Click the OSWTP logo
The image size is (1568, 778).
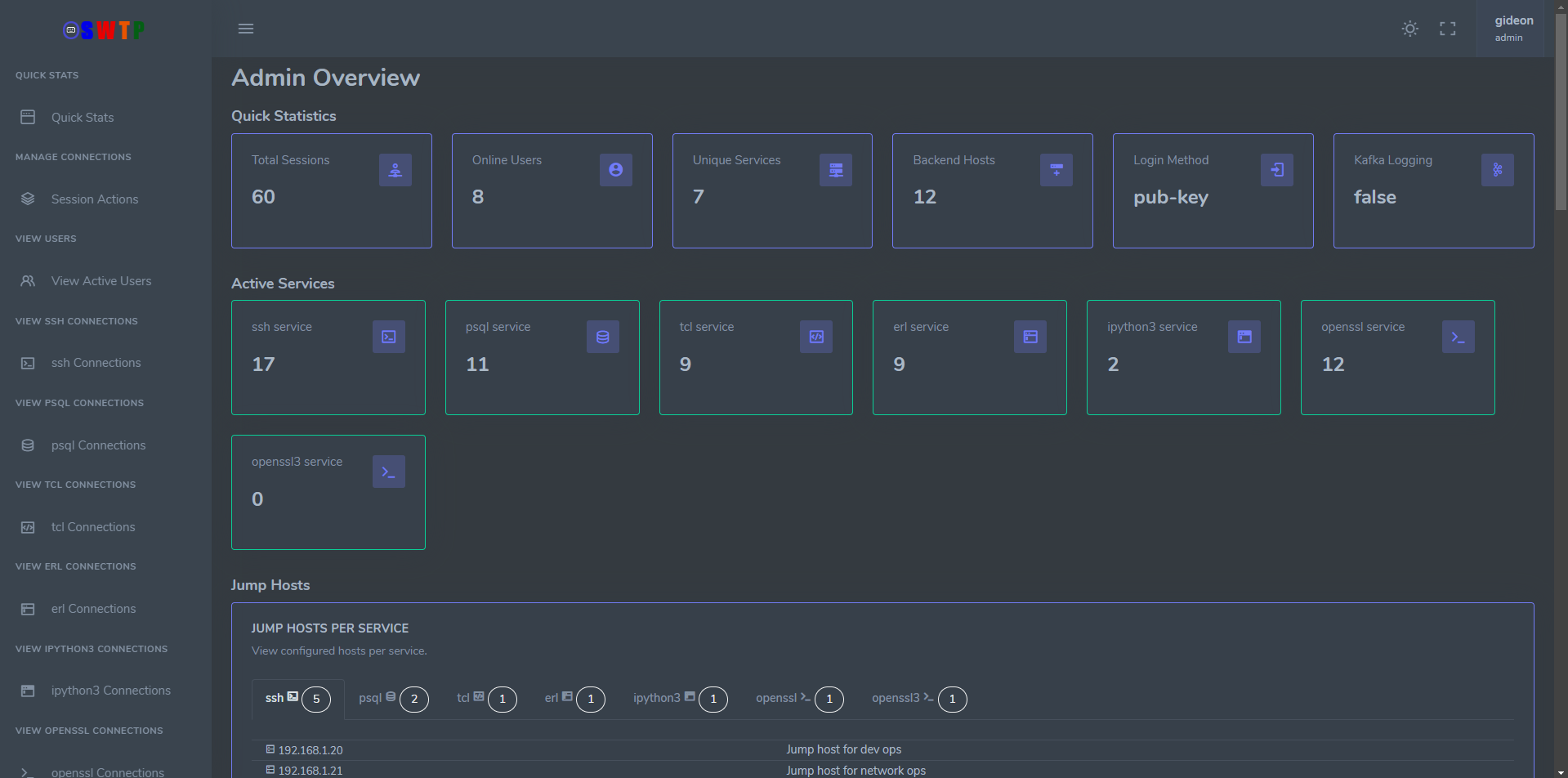coord(104,30)
